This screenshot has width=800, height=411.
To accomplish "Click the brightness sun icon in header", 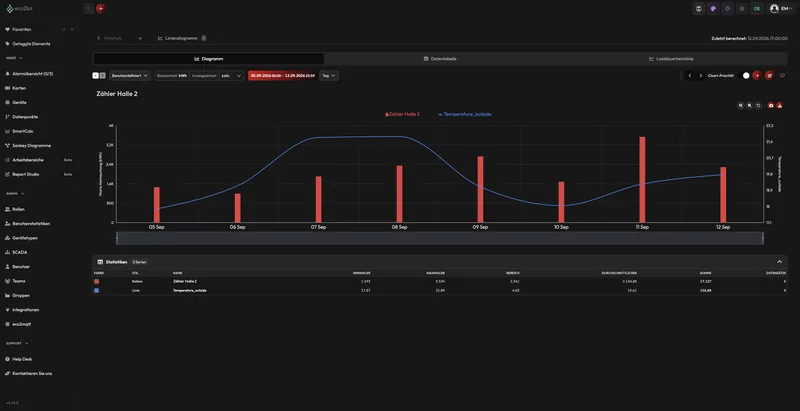I will click(728, 9).
